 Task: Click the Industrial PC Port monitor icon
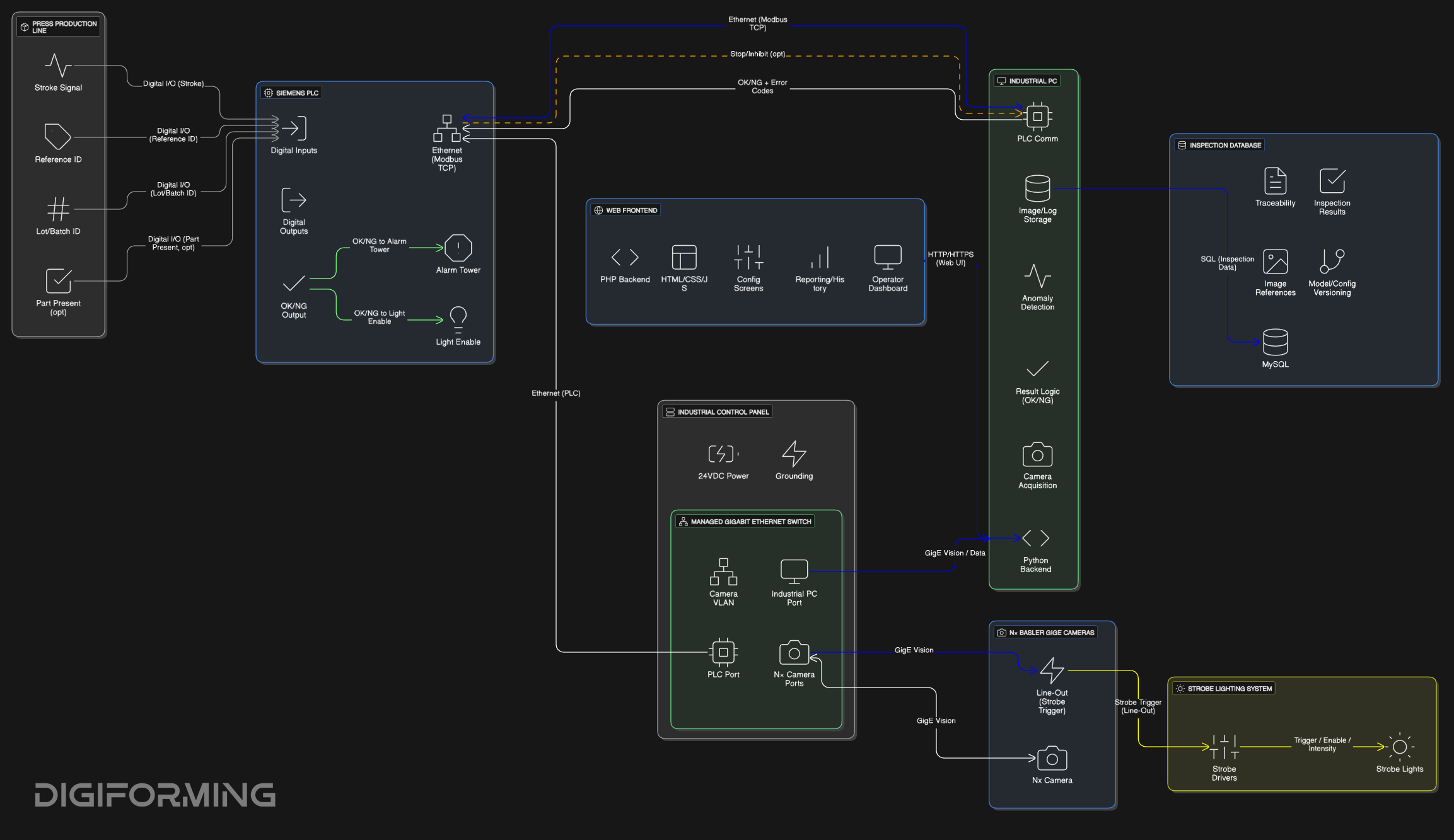(x=794, y=572)
